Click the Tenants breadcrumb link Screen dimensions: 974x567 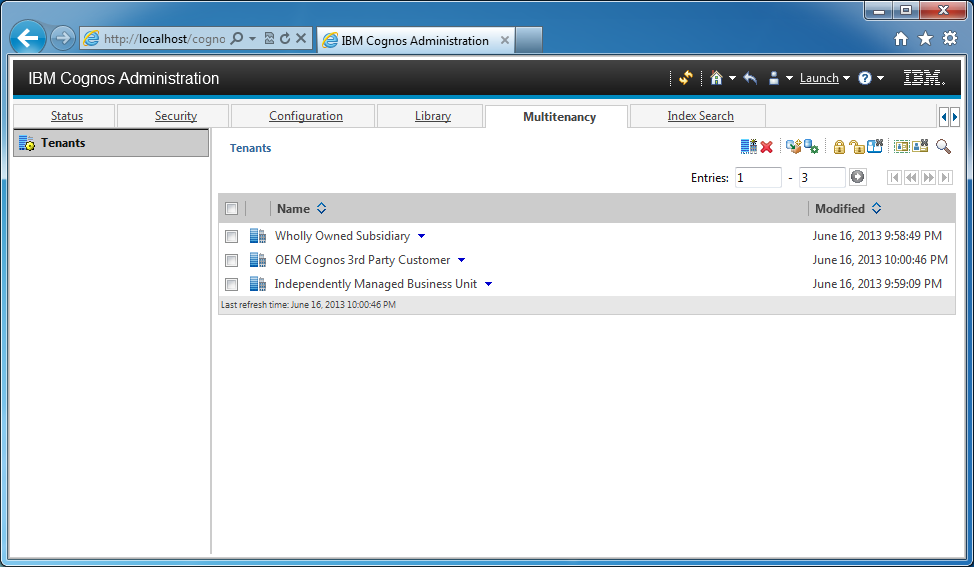tap(250, 148)
